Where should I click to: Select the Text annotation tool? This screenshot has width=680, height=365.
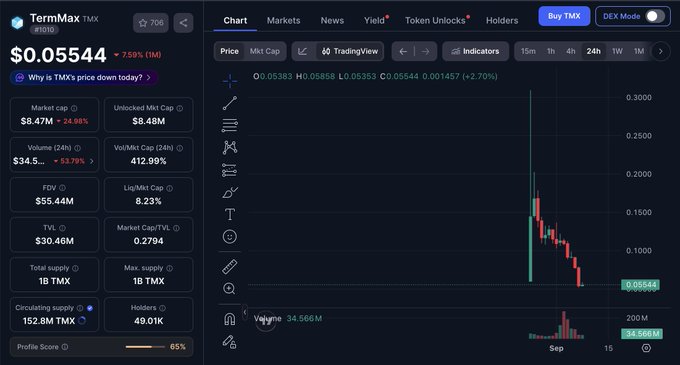[x=230, y=215]
